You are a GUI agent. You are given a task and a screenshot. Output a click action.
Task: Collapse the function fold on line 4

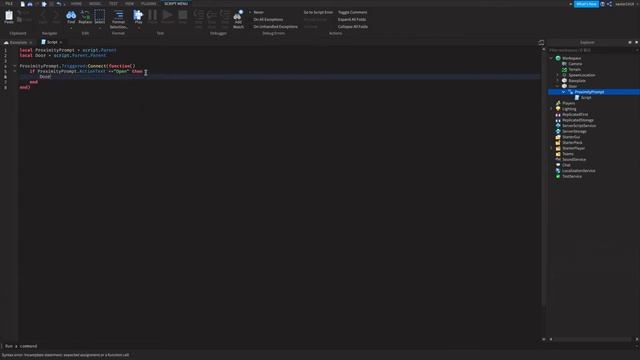click(15, 66)
